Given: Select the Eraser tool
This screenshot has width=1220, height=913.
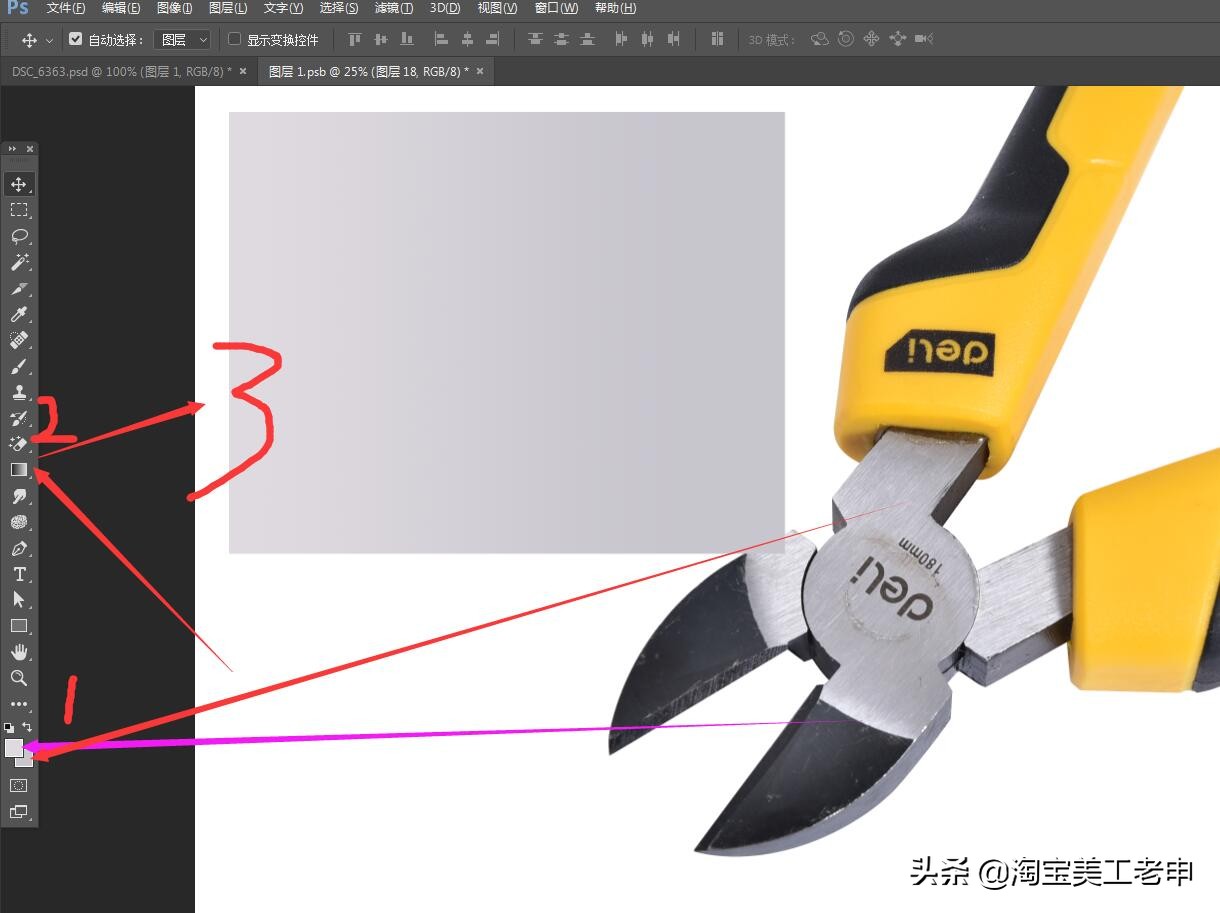Looking at the screenshot, I should pos(19,444).
